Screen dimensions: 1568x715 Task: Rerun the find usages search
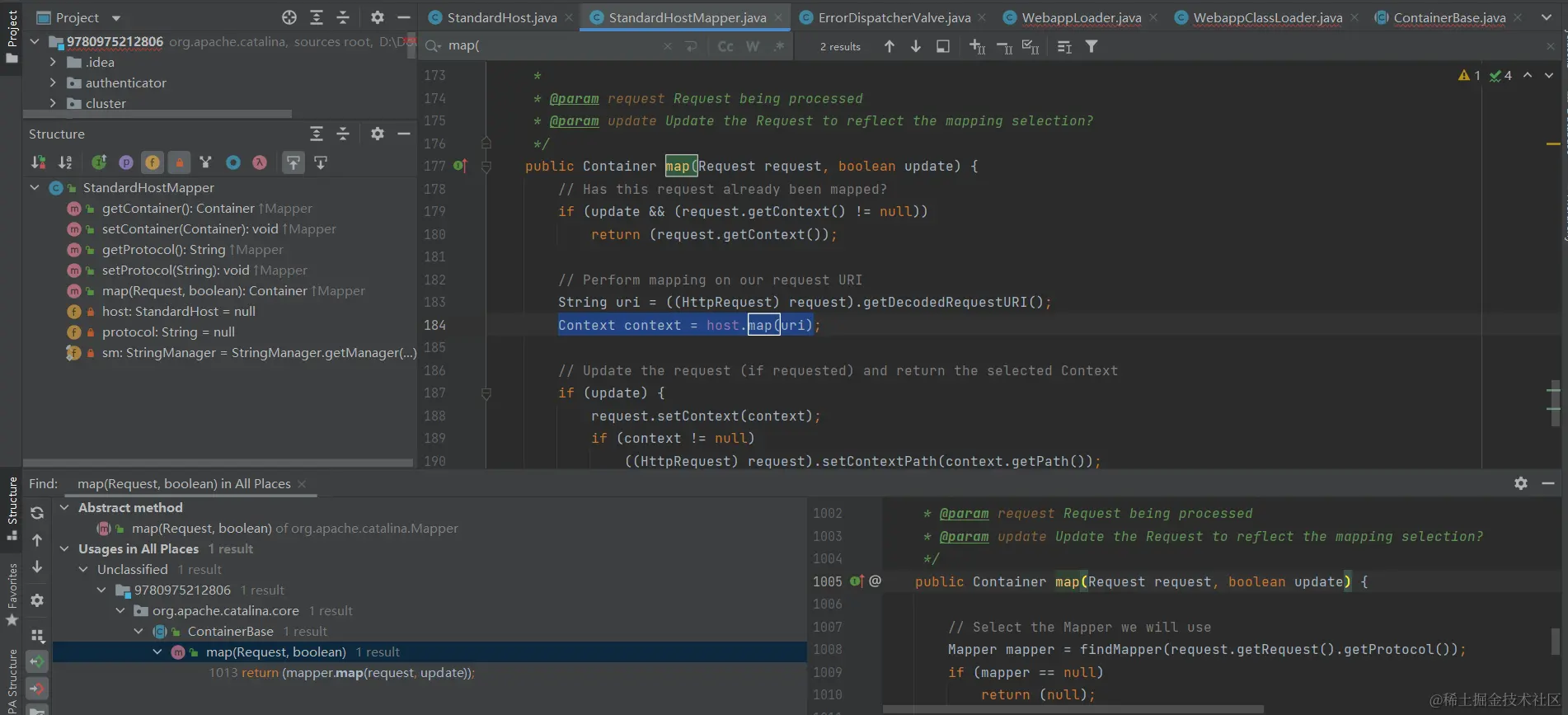pos(37,513)
